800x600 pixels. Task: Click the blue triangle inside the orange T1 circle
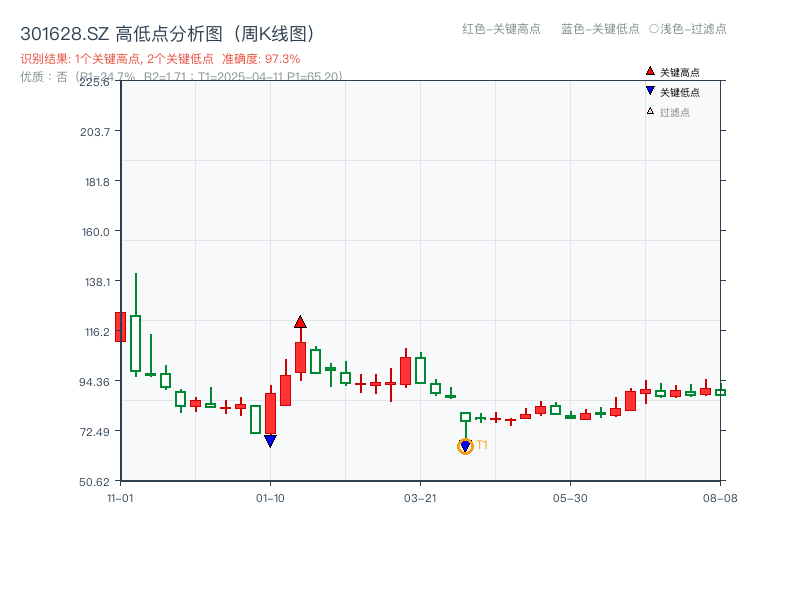coord(465,444)
